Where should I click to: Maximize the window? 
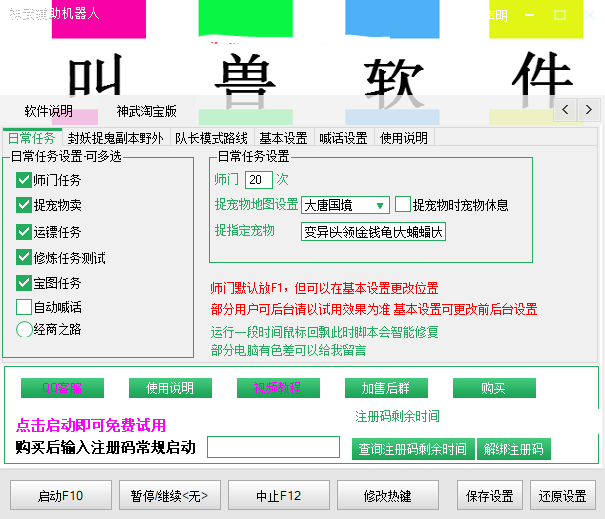click(x=560, y=15)
